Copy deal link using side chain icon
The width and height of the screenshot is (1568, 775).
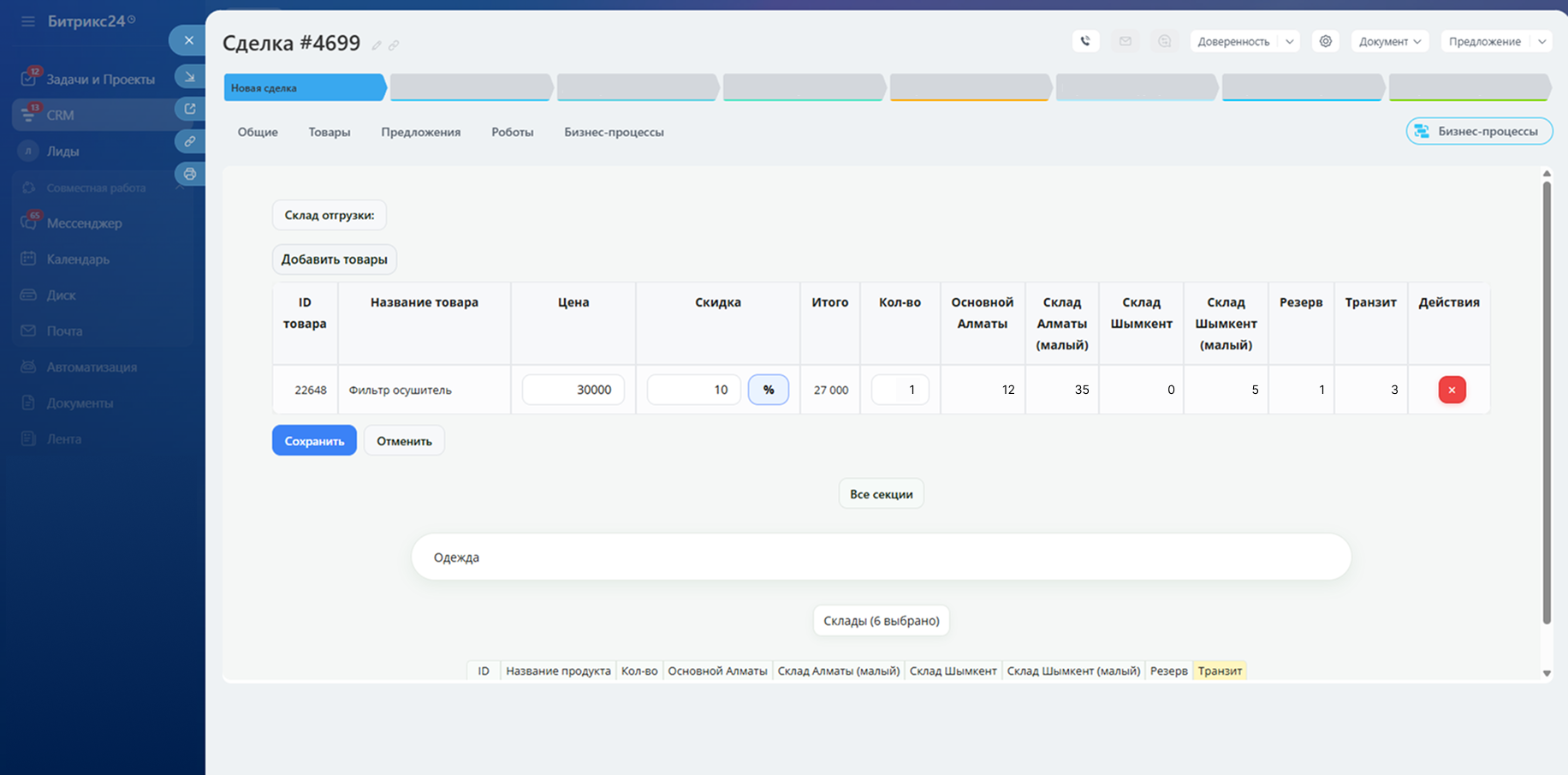(189, 141)
